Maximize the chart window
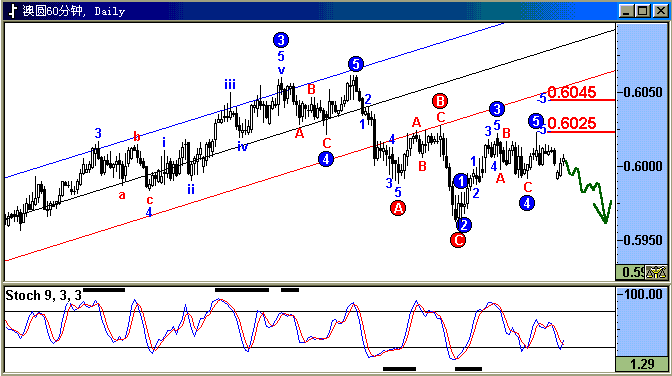 [x=642, y=11]
